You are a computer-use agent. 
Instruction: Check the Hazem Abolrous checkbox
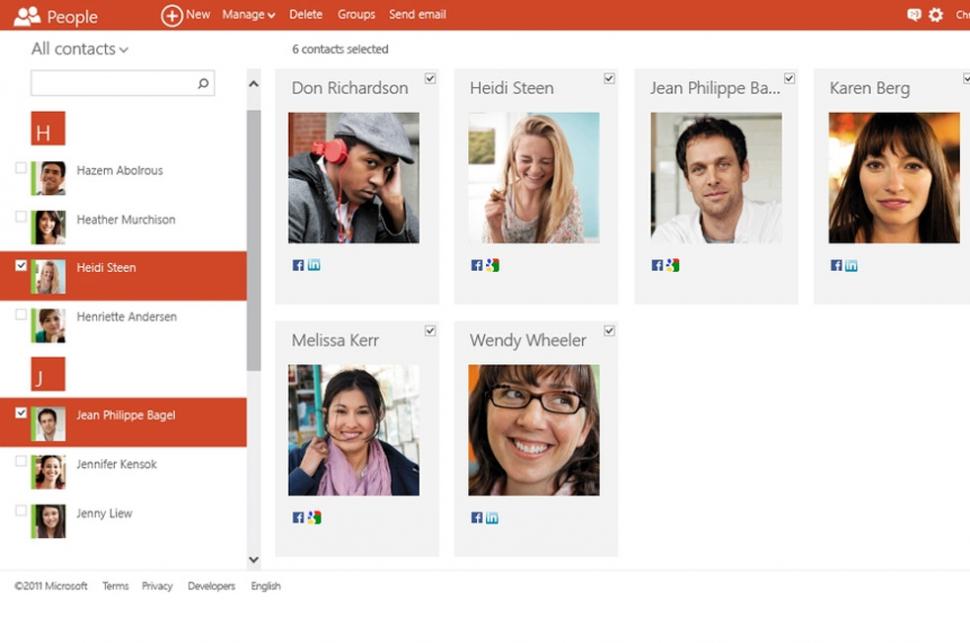(21, 168)
